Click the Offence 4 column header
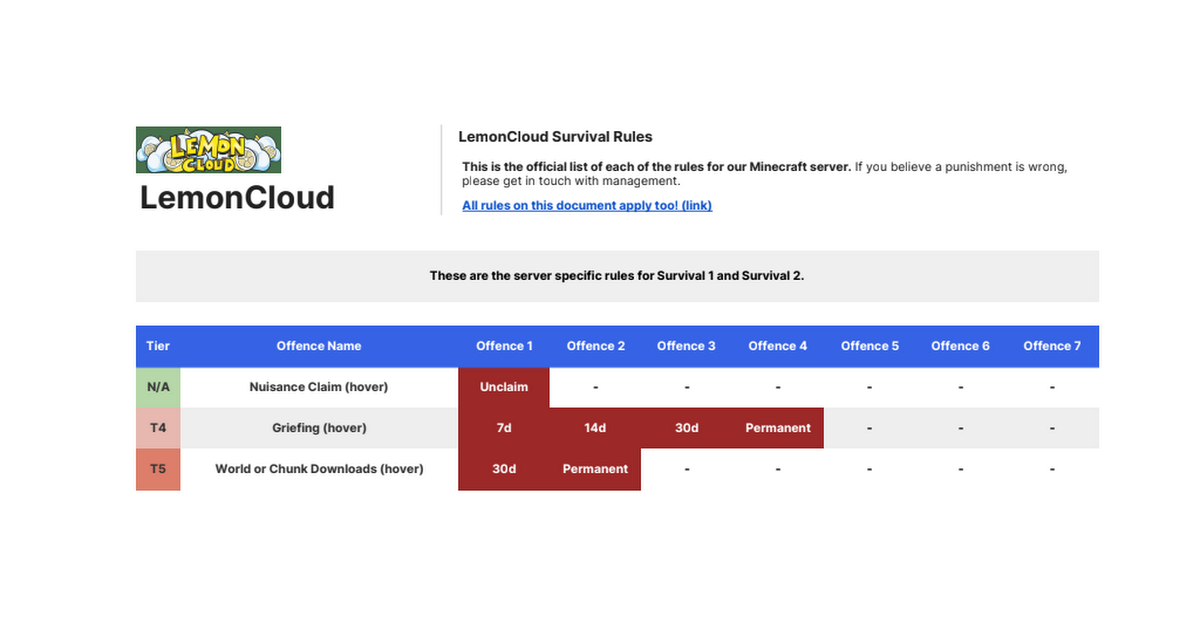 [x=778, y=346]
